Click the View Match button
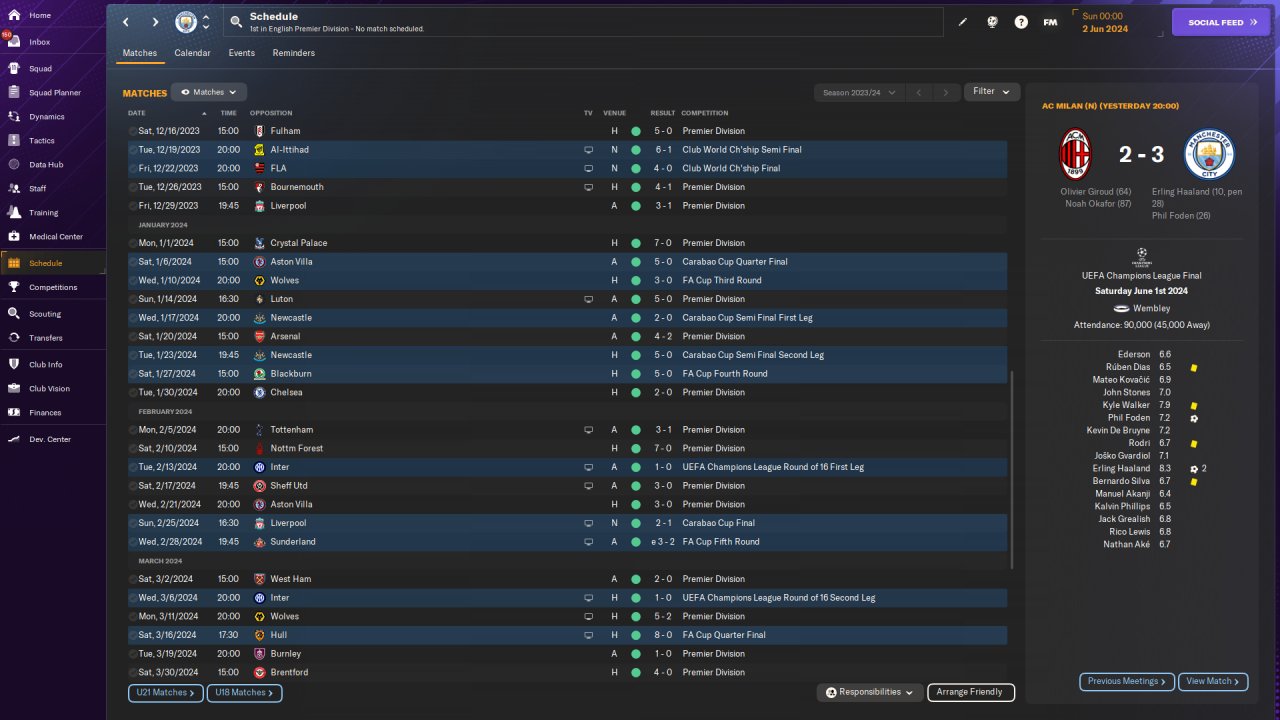1280x720 pixels. (1213, 682)
